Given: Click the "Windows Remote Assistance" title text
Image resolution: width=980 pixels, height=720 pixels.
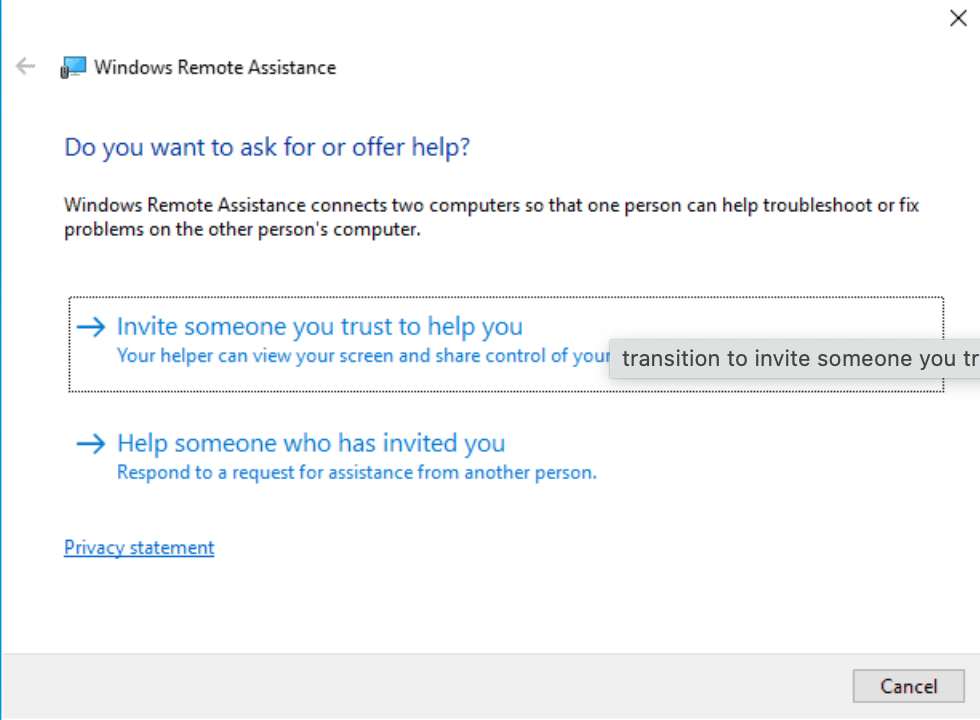Looking at the screenshot, I should click(215, 68).
